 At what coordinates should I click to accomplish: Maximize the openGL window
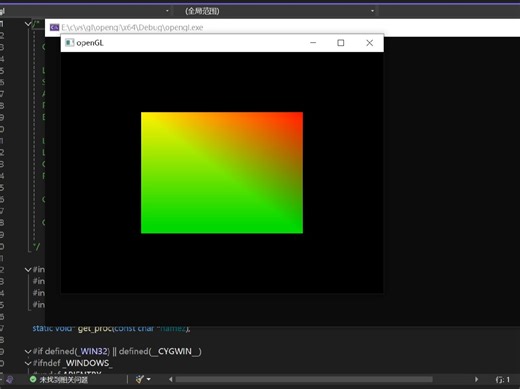coord(341,43)
